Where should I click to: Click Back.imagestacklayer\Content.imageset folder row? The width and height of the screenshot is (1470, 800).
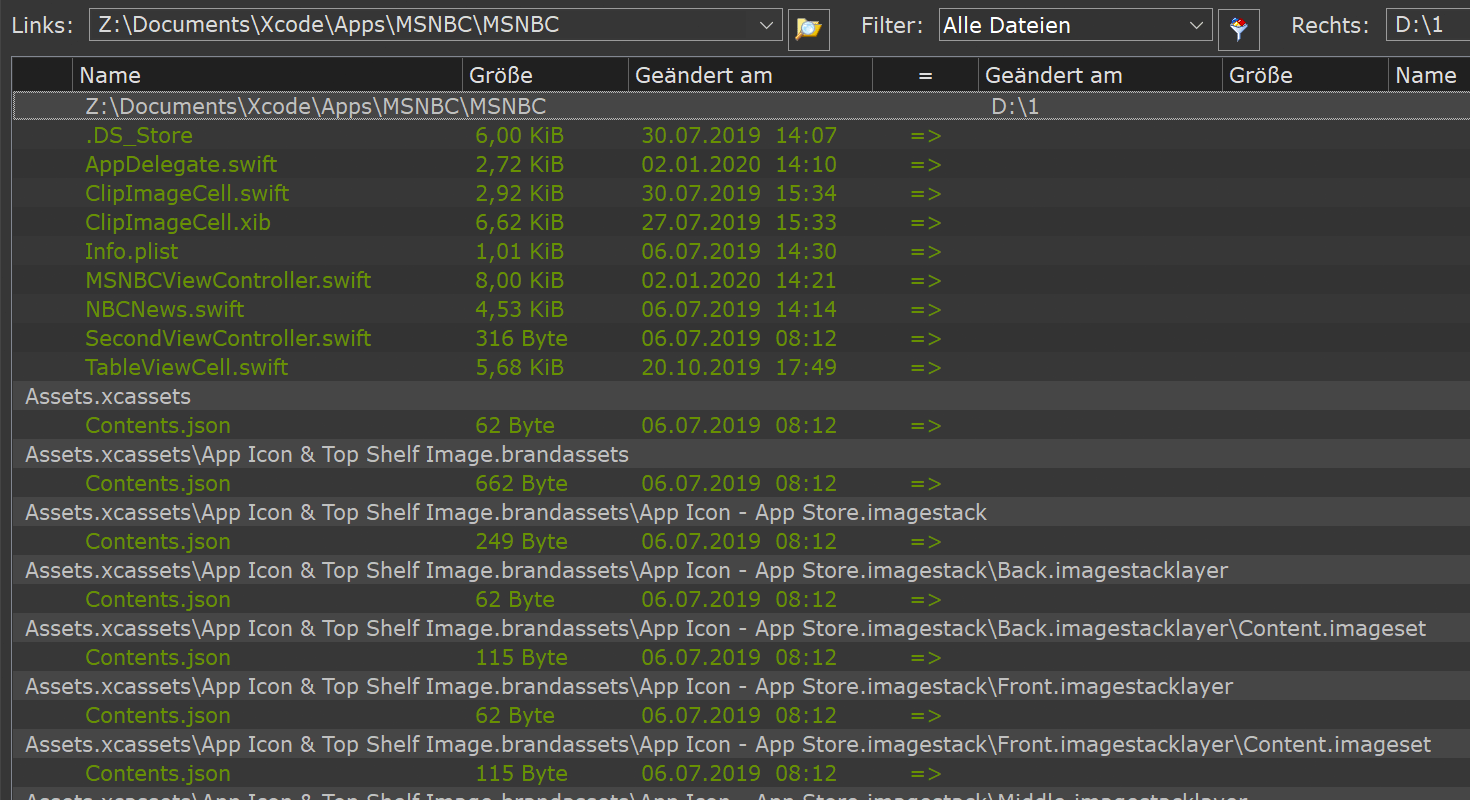click(741, 628)
